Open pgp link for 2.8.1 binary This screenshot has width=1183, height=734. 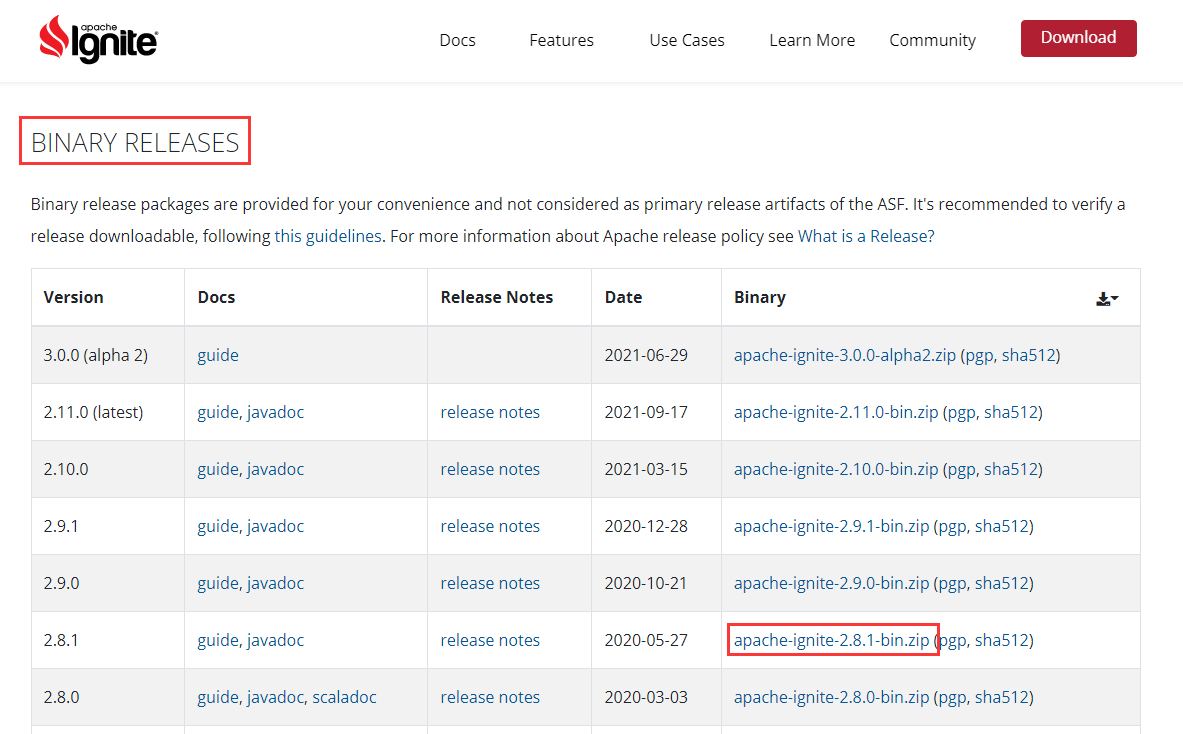[x=953, y=640]
